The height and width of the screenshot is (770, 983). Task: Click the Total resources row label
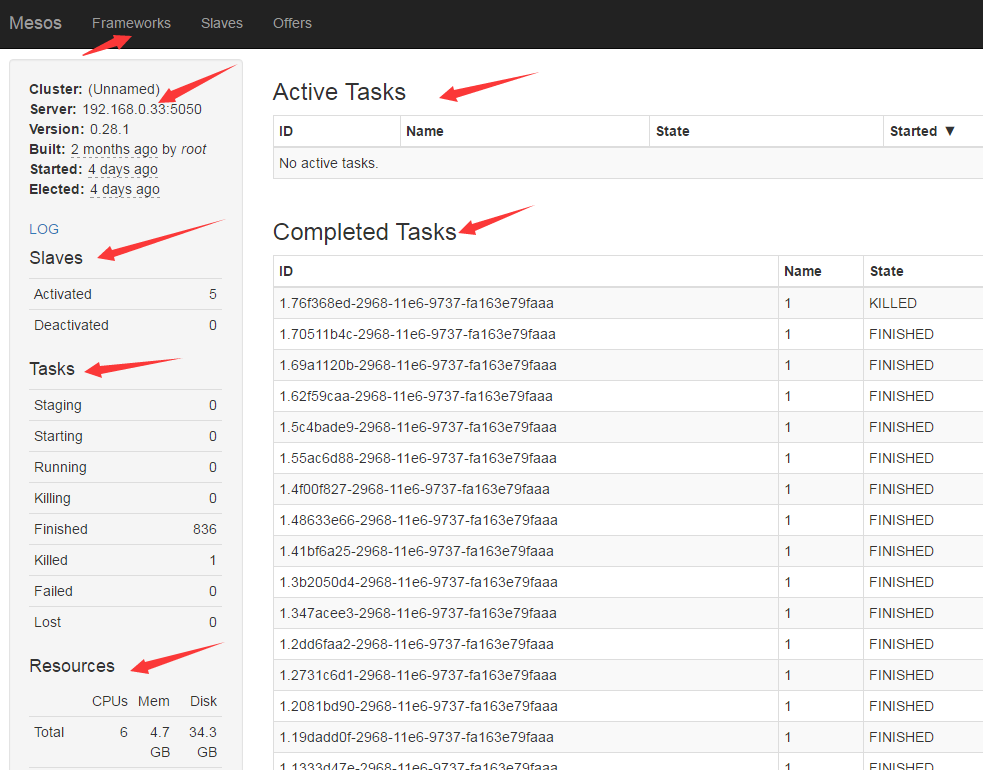pos(49,732)
